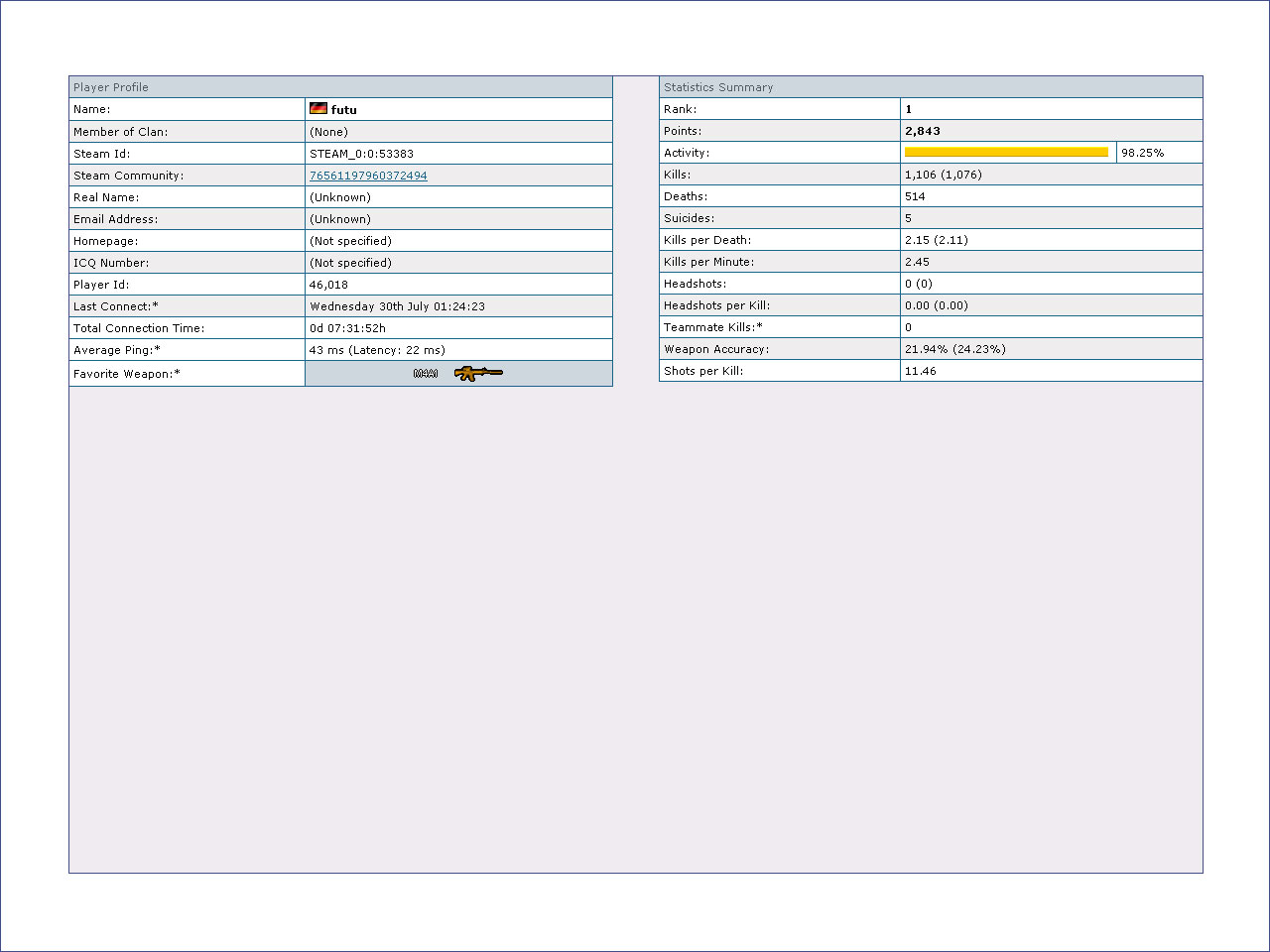1270x952 pixels.
Task: Click the player name futu
Action: [344, 110]
